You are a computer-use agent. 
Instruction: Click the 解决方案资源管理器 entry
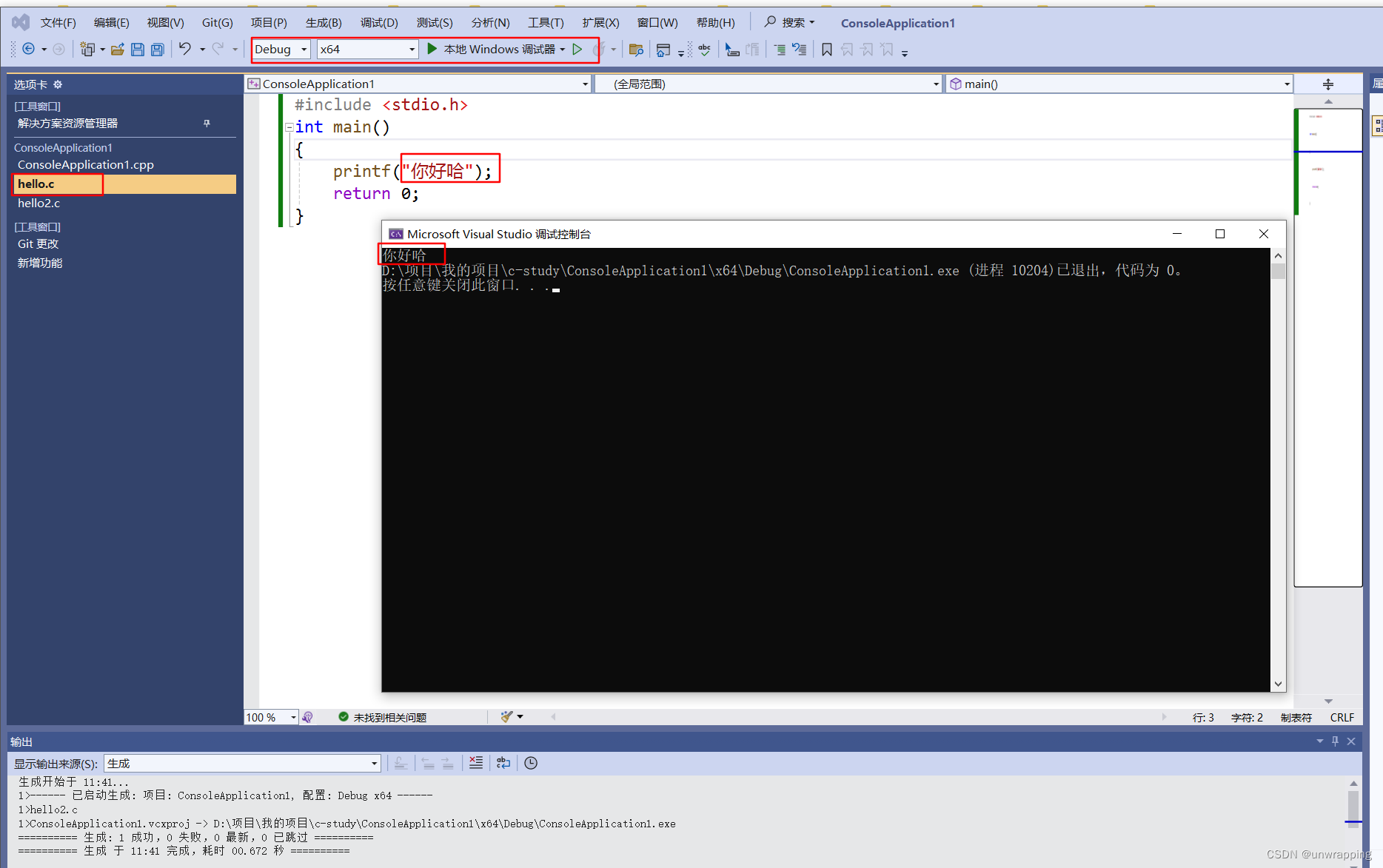[67, 123]
